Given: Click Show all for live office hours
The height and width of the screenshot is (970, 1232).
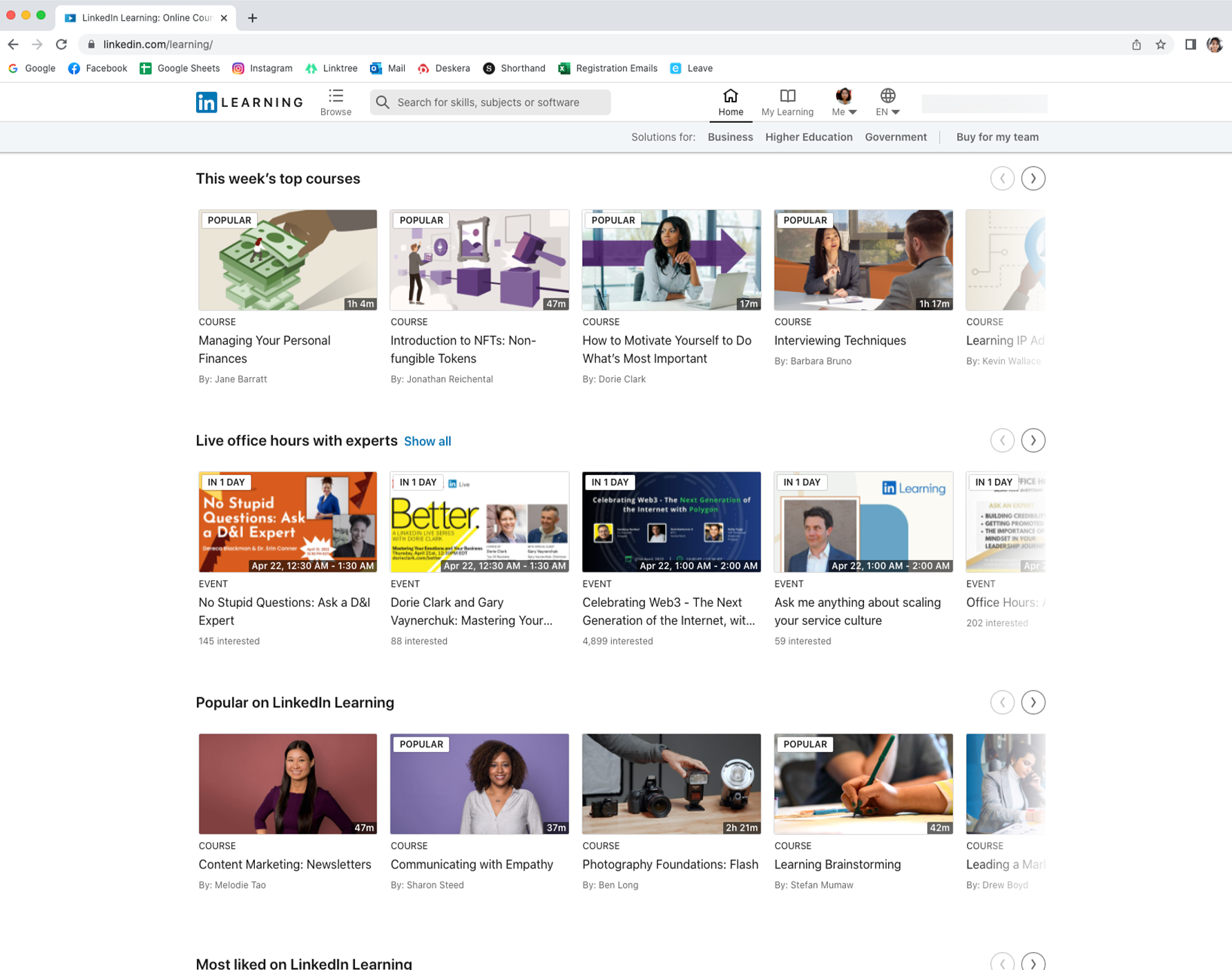Looking at the screenshot, I should (x=427, y=441).
